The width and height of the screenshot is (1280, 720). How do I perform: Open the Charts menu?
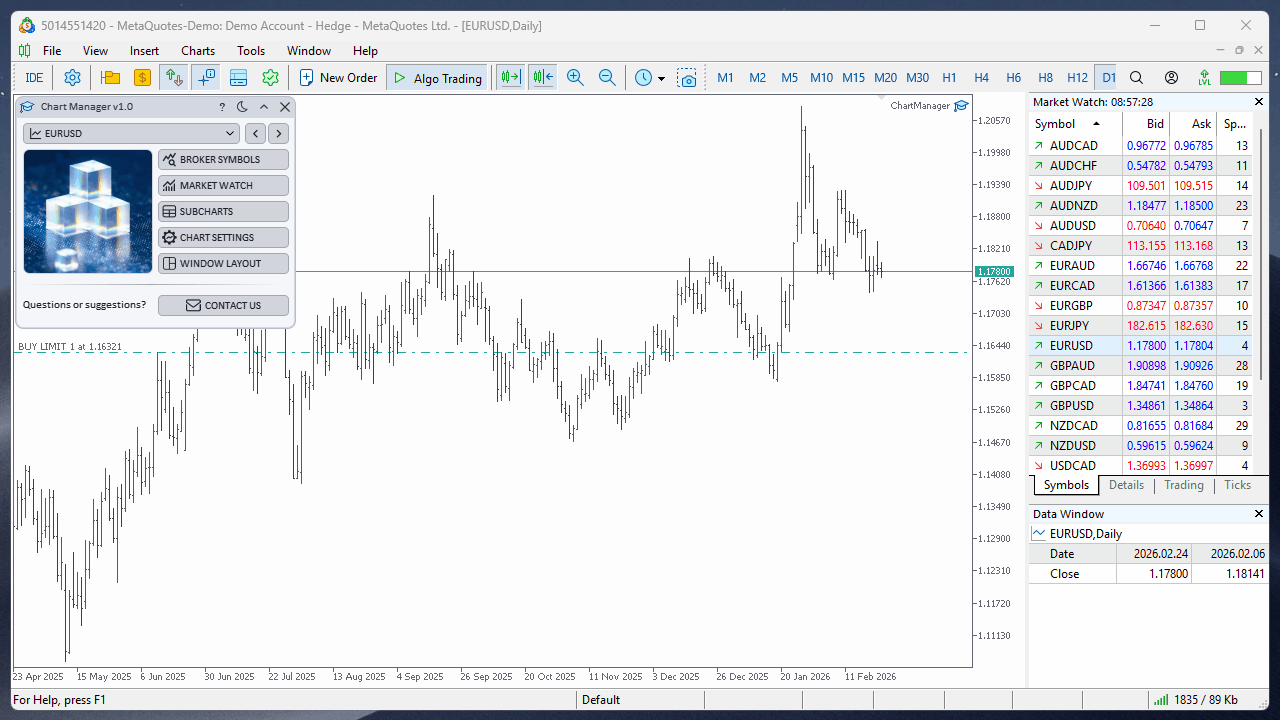[x=197, y=50]
